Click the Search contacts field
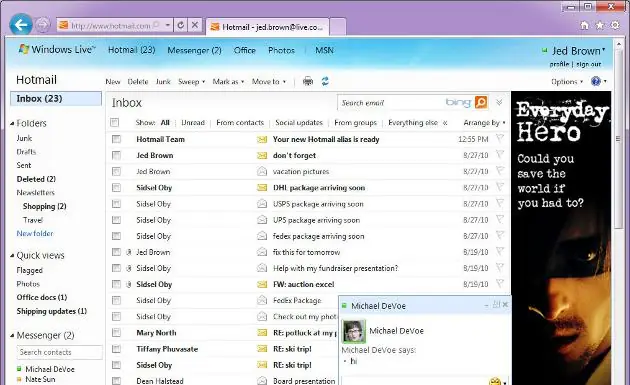 (59, 352)
